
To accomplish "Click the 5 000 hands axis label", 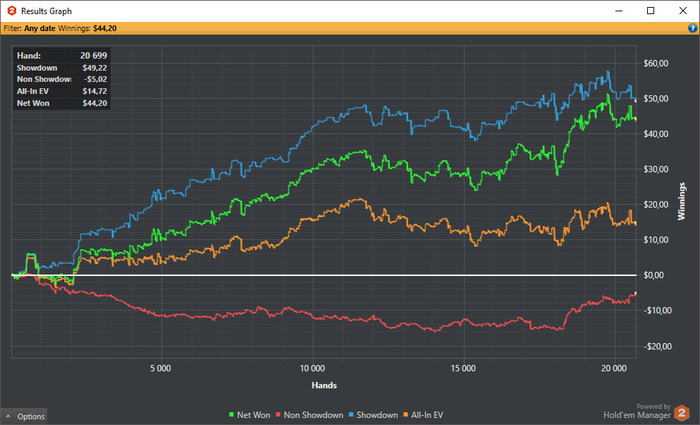I will coord(160,368).
